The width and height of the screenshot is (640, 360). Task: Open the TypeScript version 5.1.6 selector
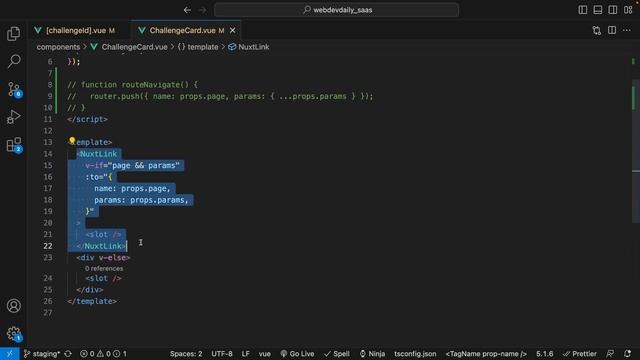544,354
